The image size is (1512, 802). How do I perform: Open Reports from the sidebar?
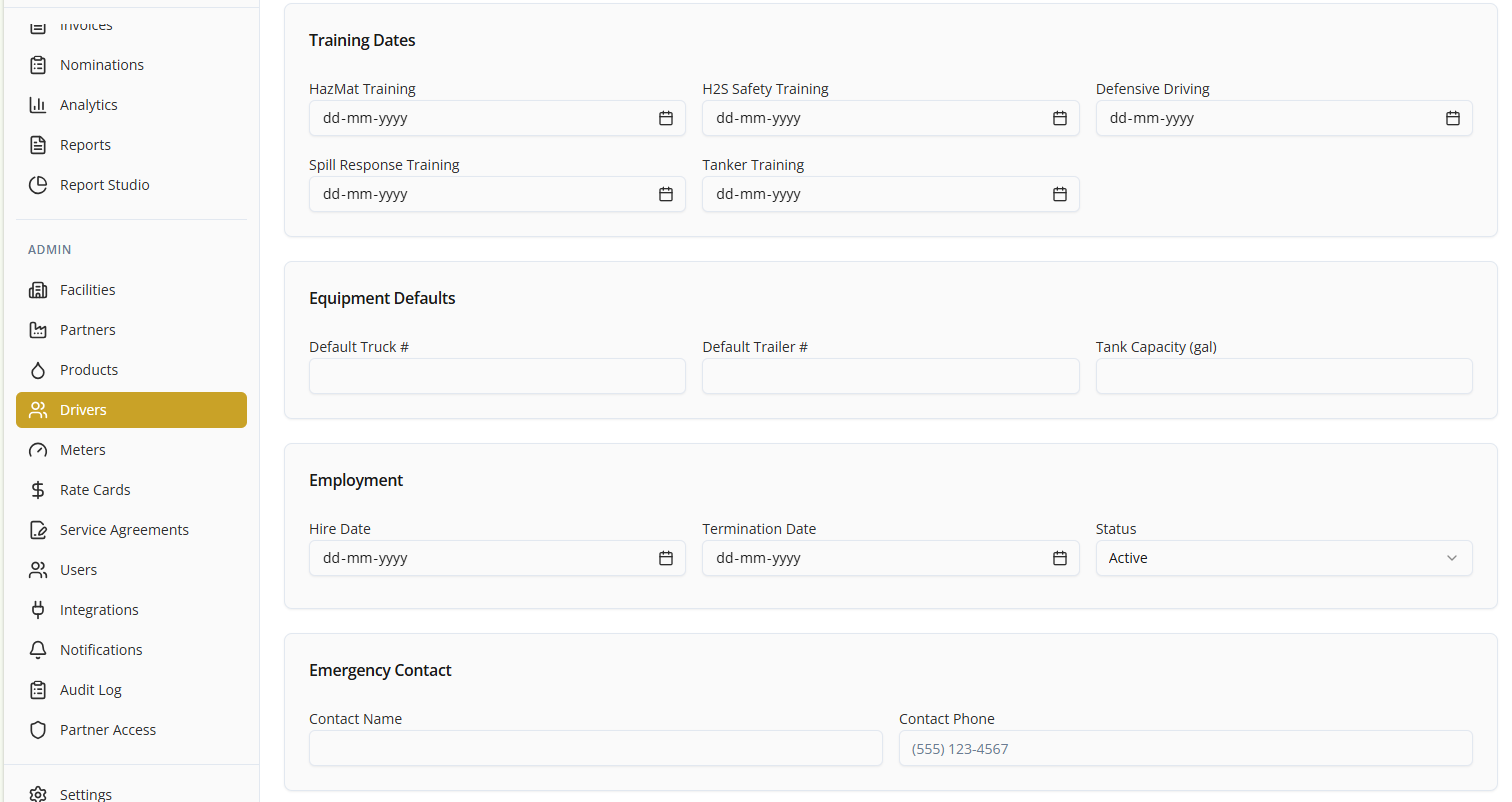click(131, 145)
